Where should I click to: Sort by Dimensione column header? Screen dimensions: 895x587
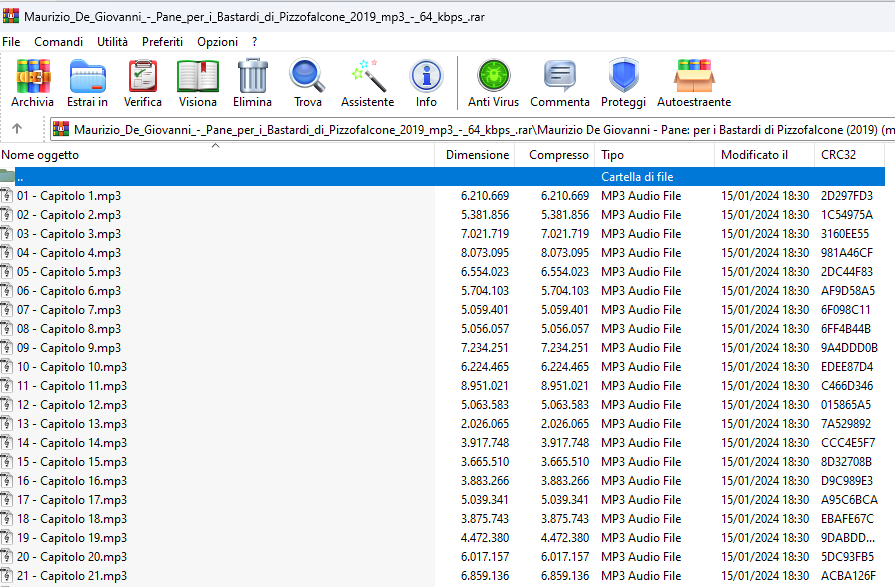[x=475, y=155]
